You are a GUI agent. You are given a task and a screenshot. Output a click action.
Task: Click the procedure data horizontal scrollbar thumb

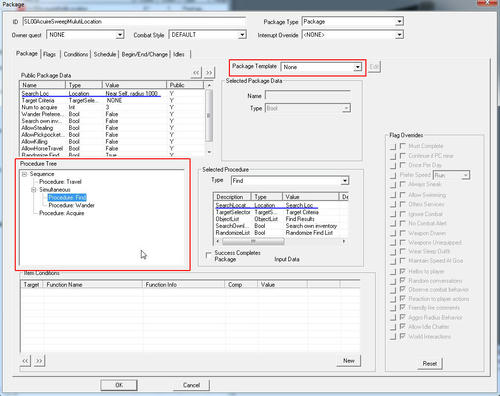[x=253, y=241]
